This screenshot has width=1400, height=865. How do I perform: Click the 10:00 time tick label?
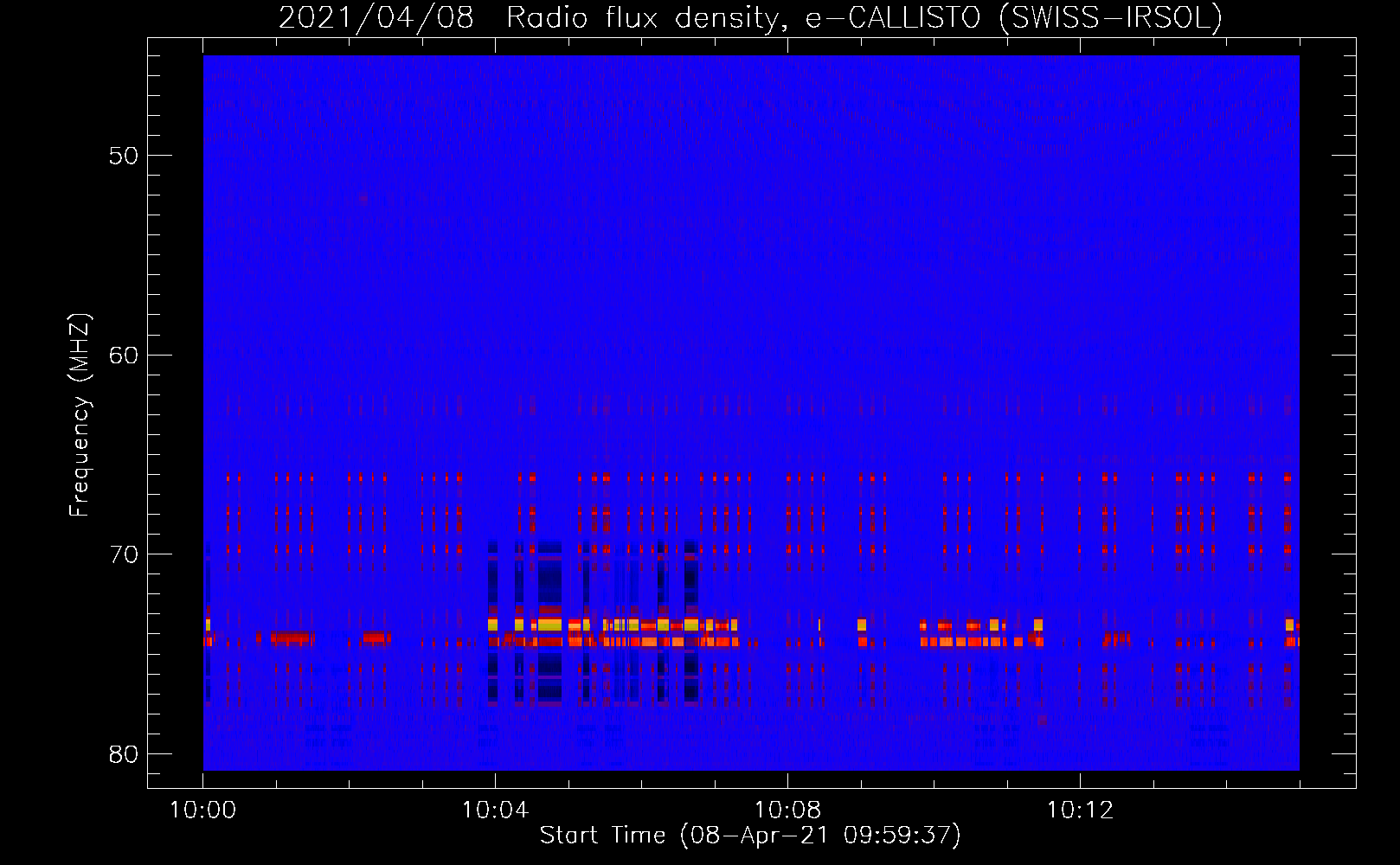point(202,811)
